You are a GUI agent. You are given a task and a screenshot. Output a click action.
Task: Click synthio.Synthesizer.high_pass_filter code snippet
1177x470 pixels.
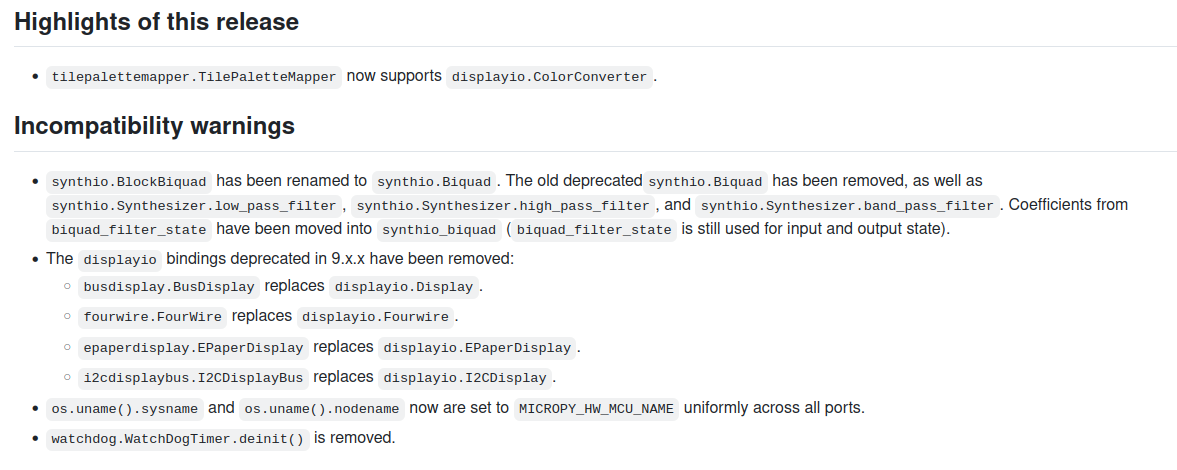(503, 207)
